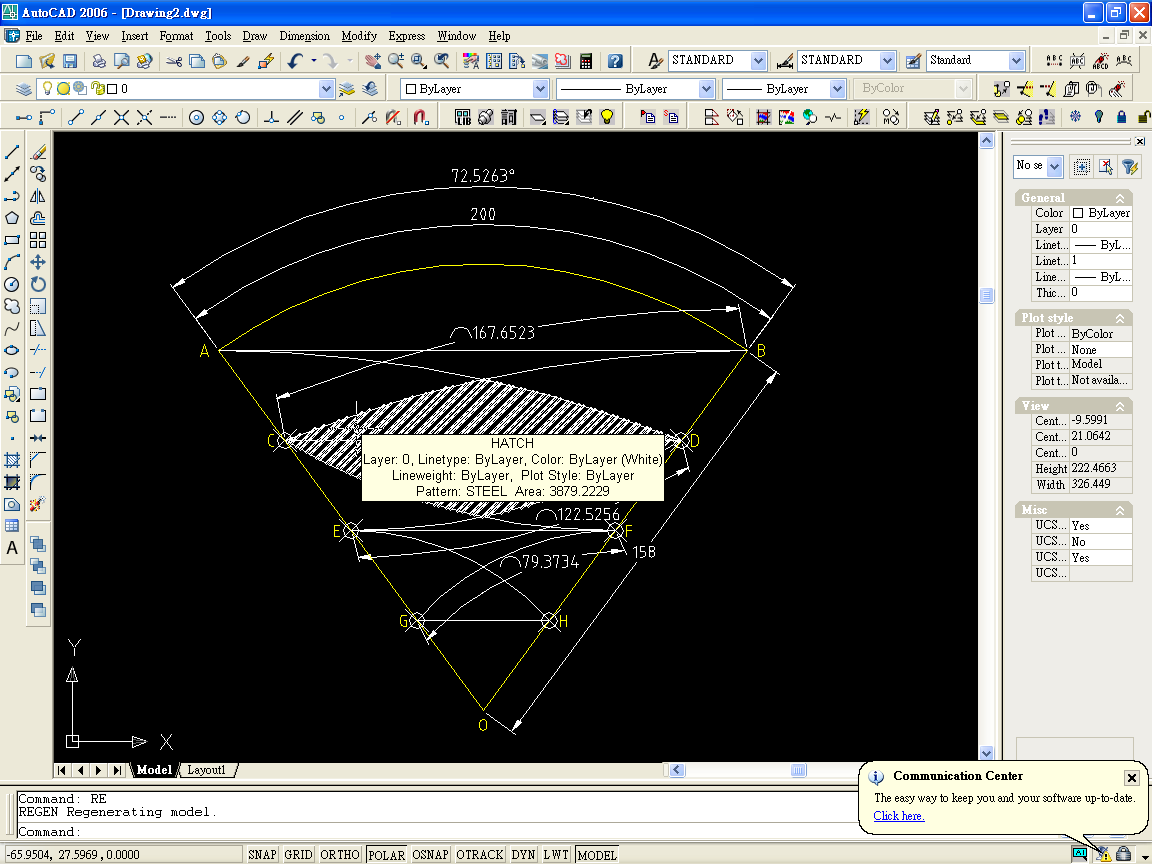
Task: Toggle POLAR tracking in status bar
Action: (386, 854)
